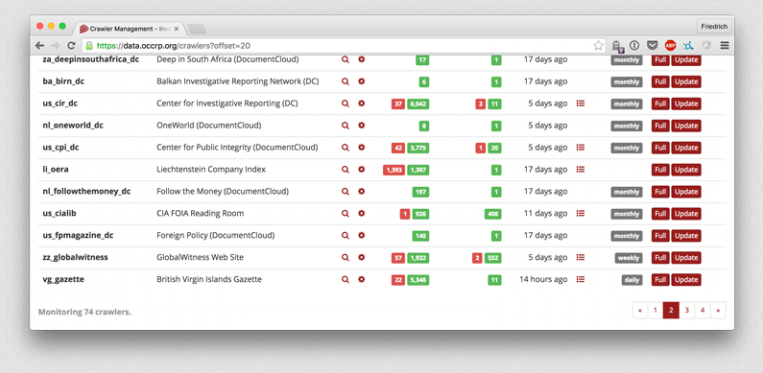This screenshot has height=373, width=763.
Task: Click red 57 badge in zz_globalwitness row
Action: [x=398, y=258]
